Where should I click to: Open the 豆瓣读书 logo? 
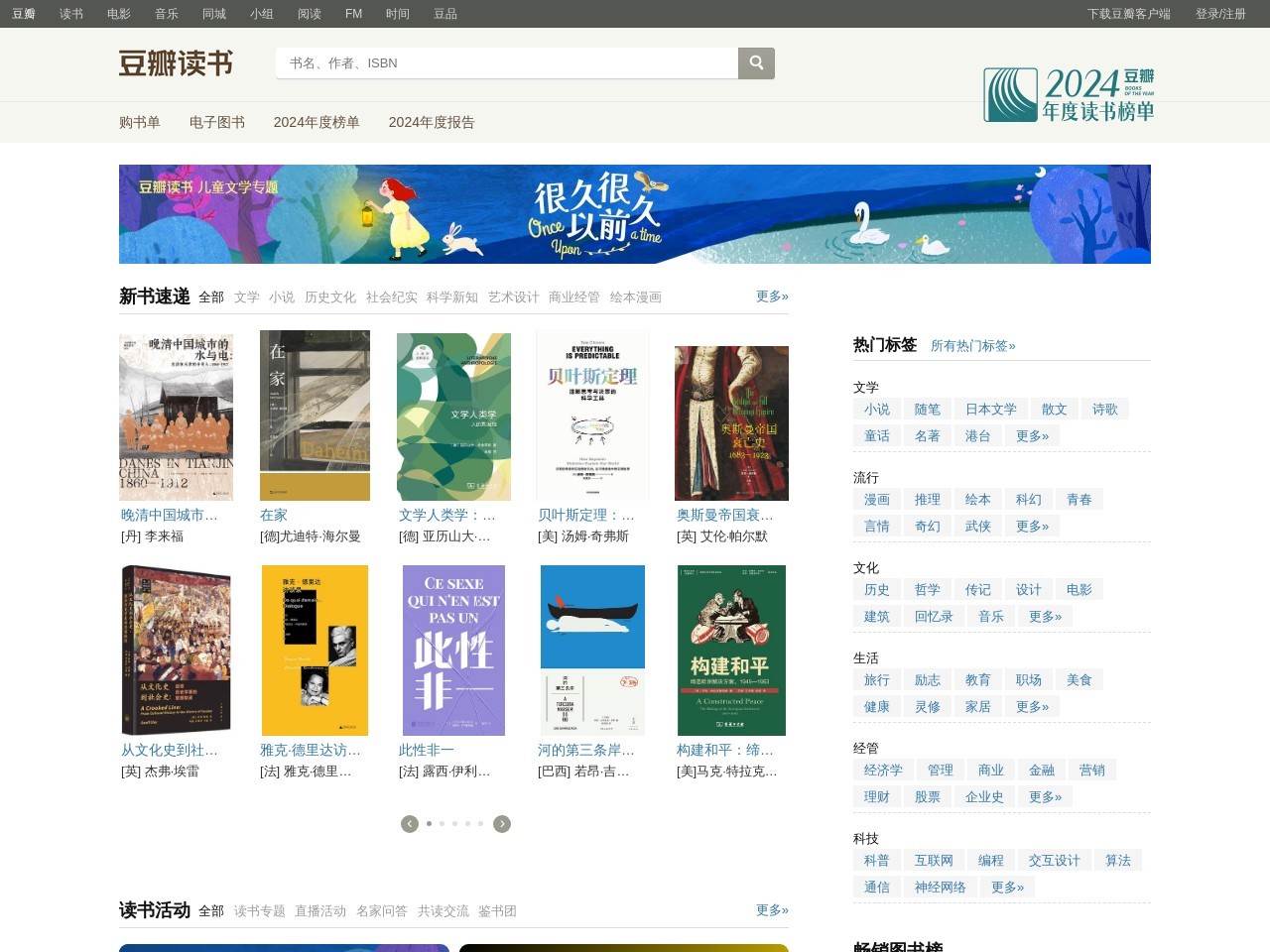coord(176,63)
